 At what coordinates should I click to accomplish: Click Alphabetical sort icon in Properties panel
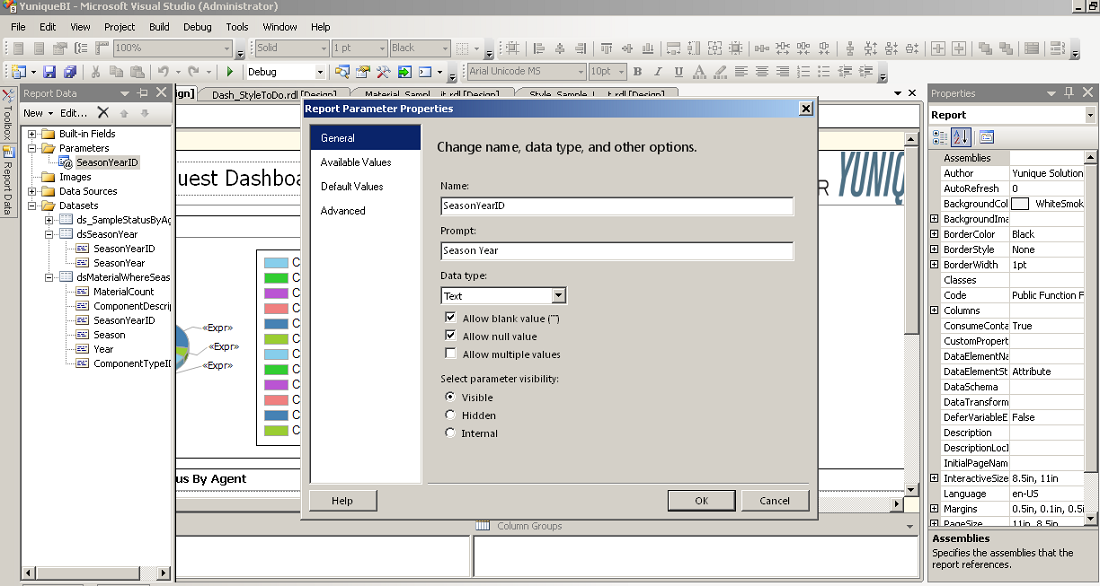coord(961,137)
